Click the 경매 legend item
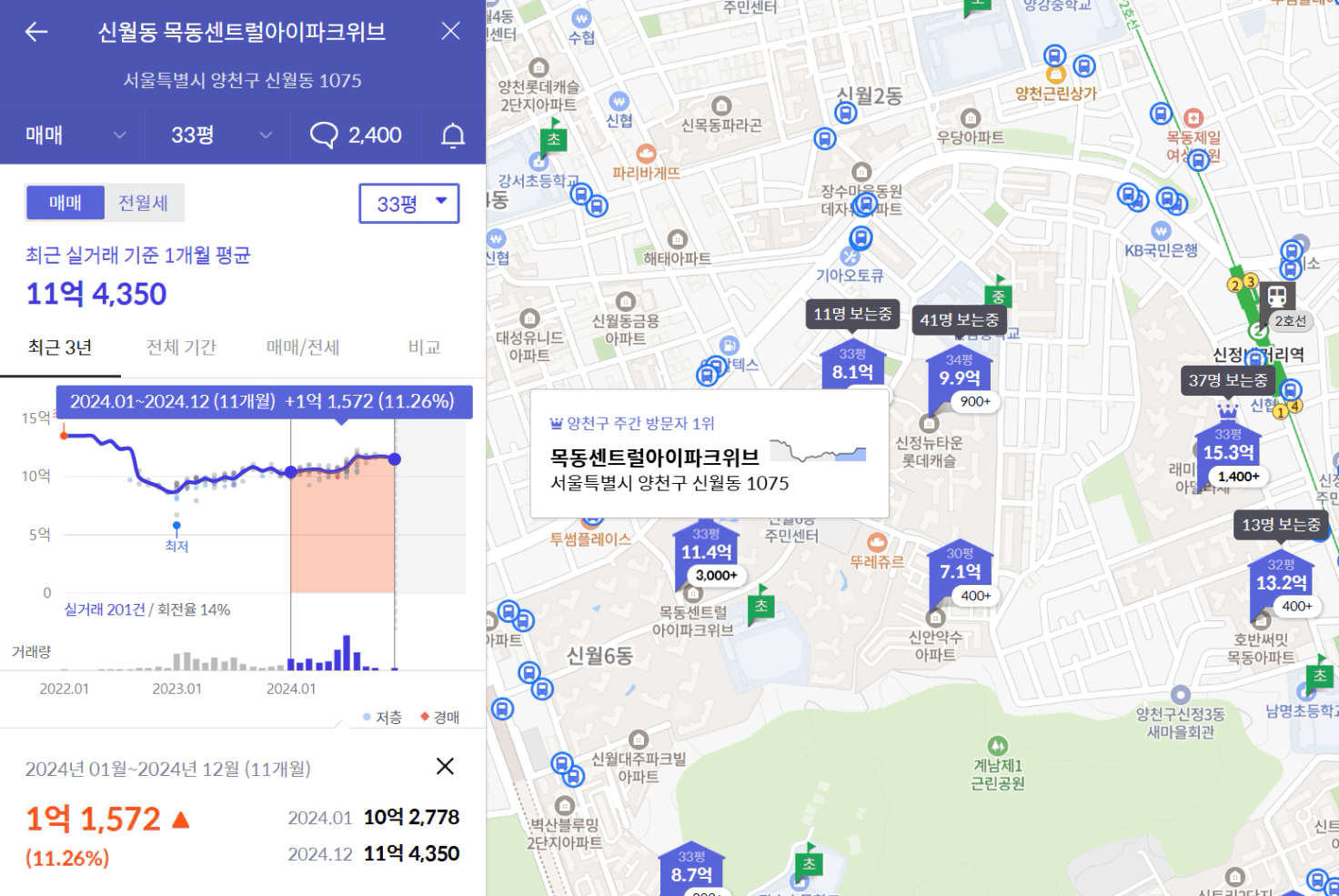The width and height of the screenshot is (1339, 896). click(x=439, y=718)
